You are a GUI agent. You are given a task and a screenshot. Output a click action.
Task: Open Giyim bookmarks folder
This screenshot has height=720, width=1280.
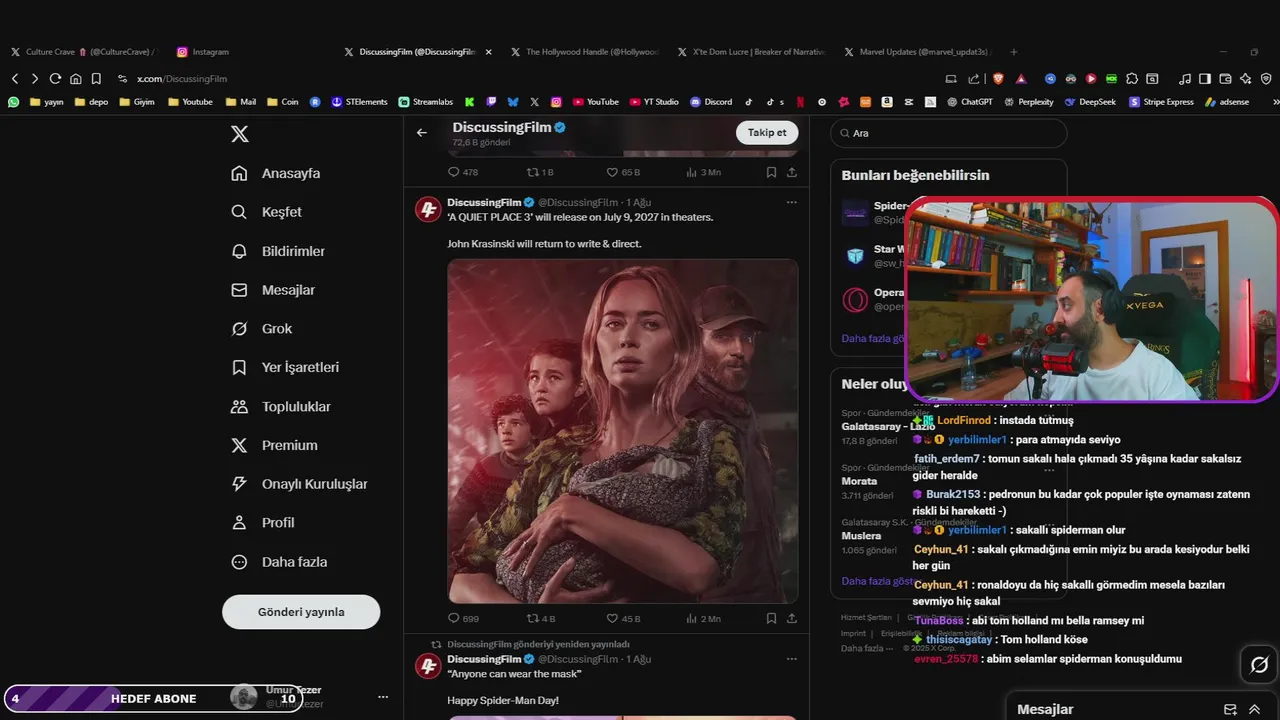136,102
